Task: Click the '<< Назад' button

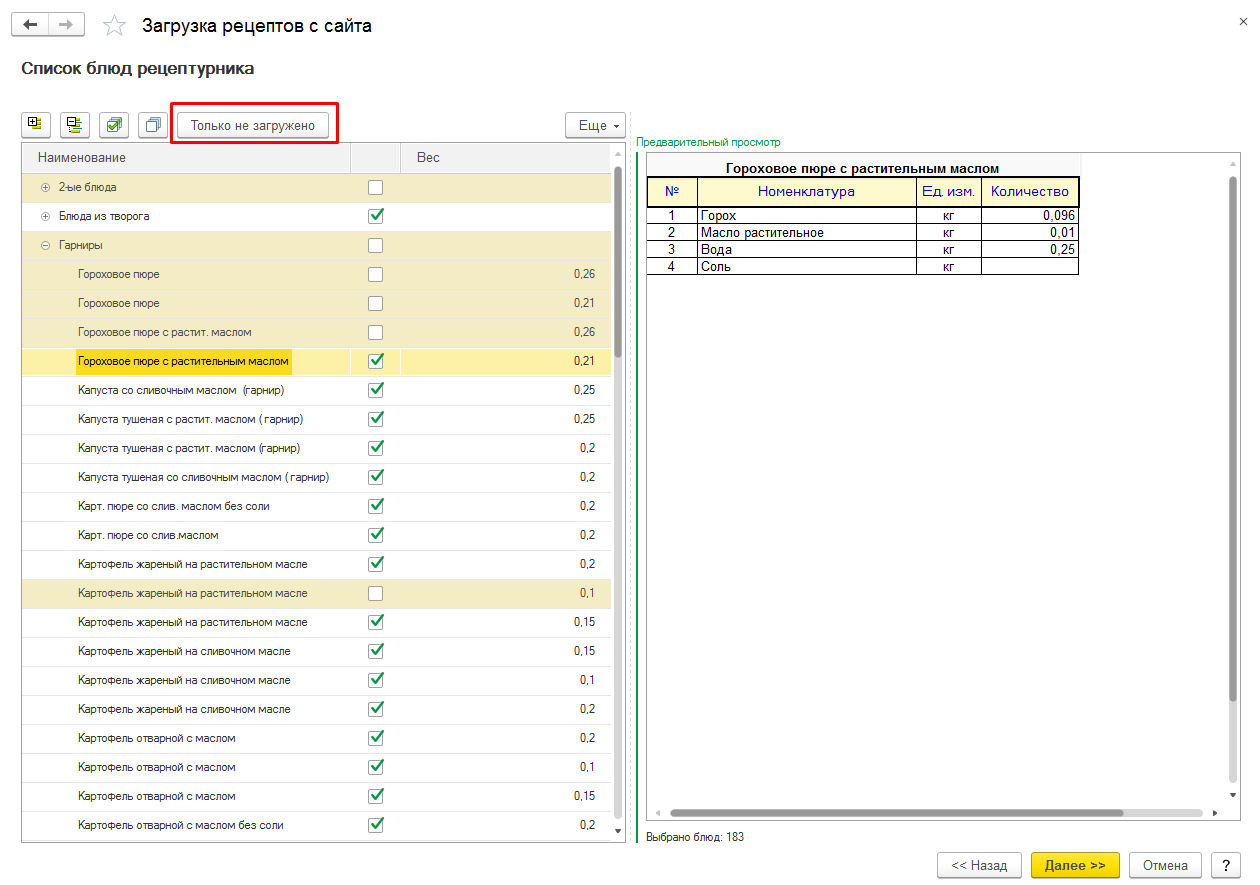Action: point(979,865)
